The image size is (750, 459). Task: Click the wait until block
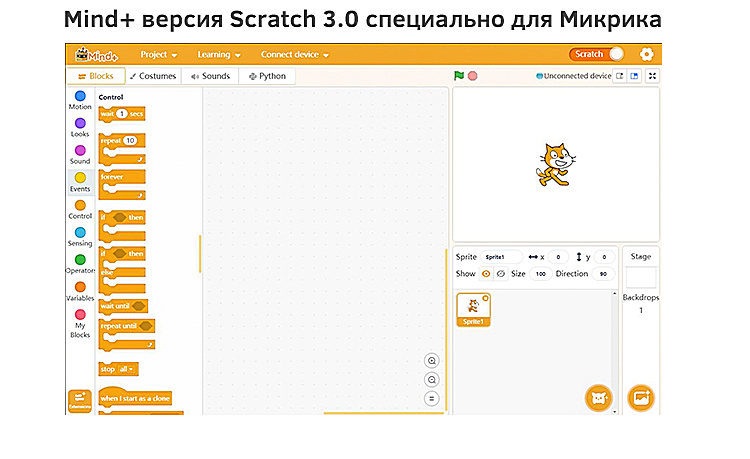tap(123, 306)
